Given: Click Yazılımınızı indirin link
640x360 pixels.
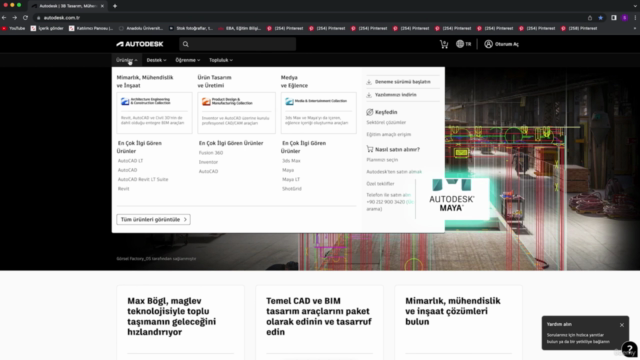Looking at the screenshot, I should pyautogui.click(x=396, y=95).
